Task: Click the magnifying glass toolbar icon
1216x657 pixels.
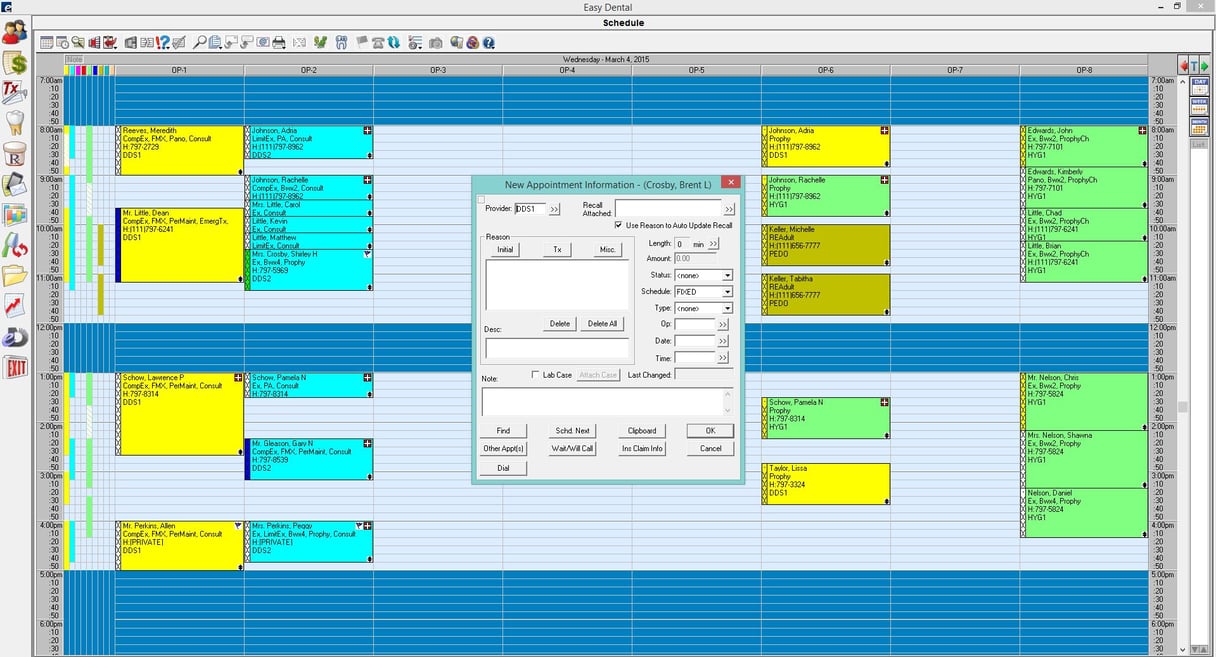Action: pyautogui.click(x=200, y=43)
